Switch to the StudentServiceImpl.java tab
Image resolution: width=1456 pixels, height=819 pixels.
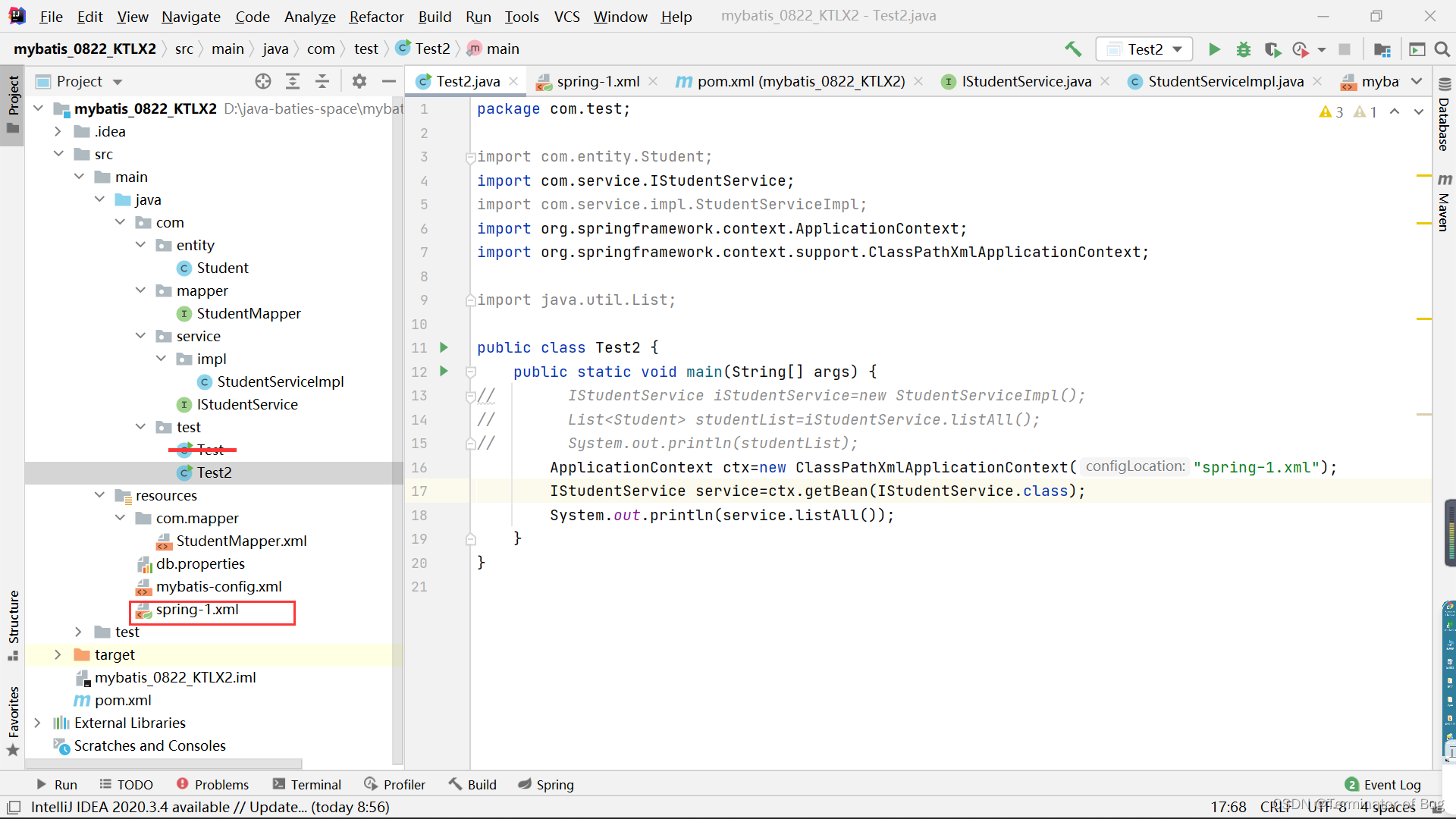tap(1225, 81)
